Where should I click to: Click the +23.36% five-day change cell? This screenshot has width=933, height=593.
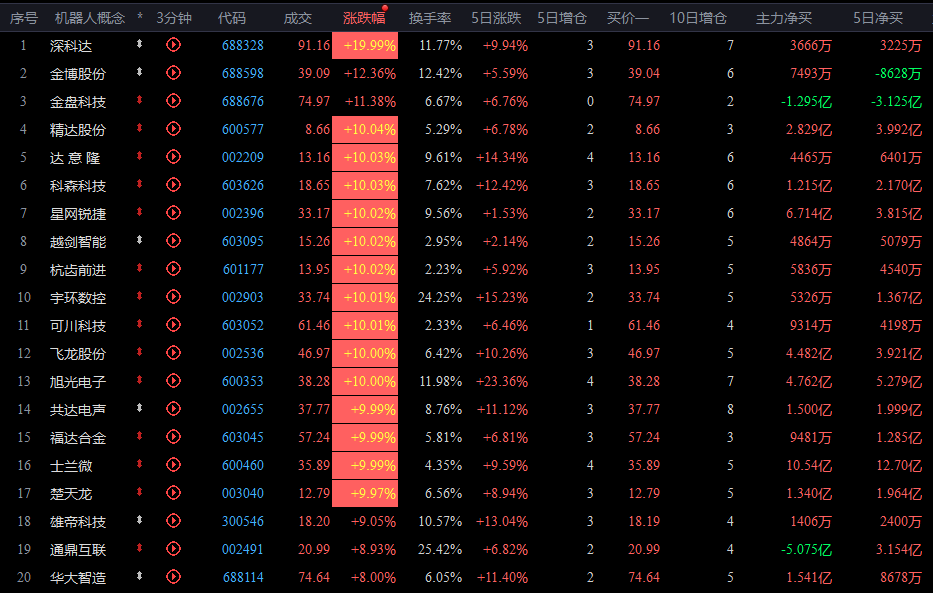click(x=502, y=381)
